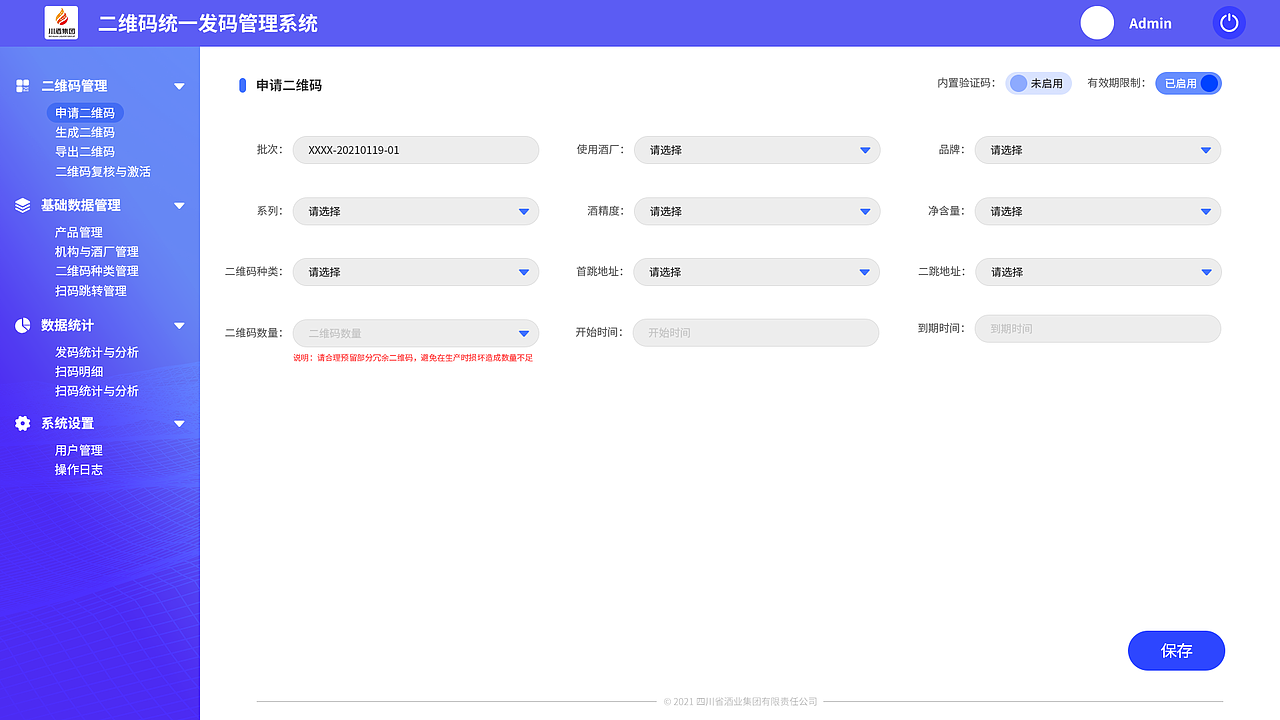Click the 二维码管理 grid icon in sidebar
The image size is (1280, 720).
21,86
